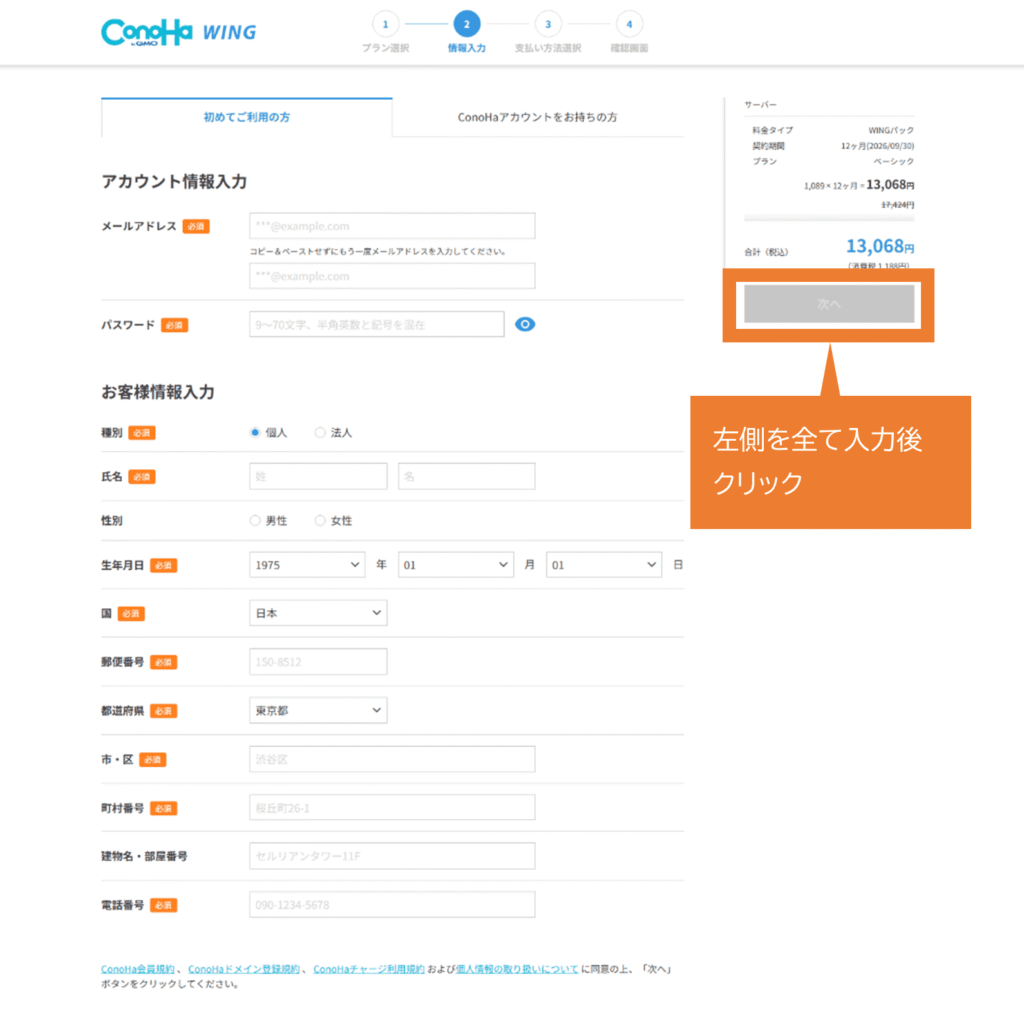Open the birth year dropdown showing 1975

coord(307,565)
